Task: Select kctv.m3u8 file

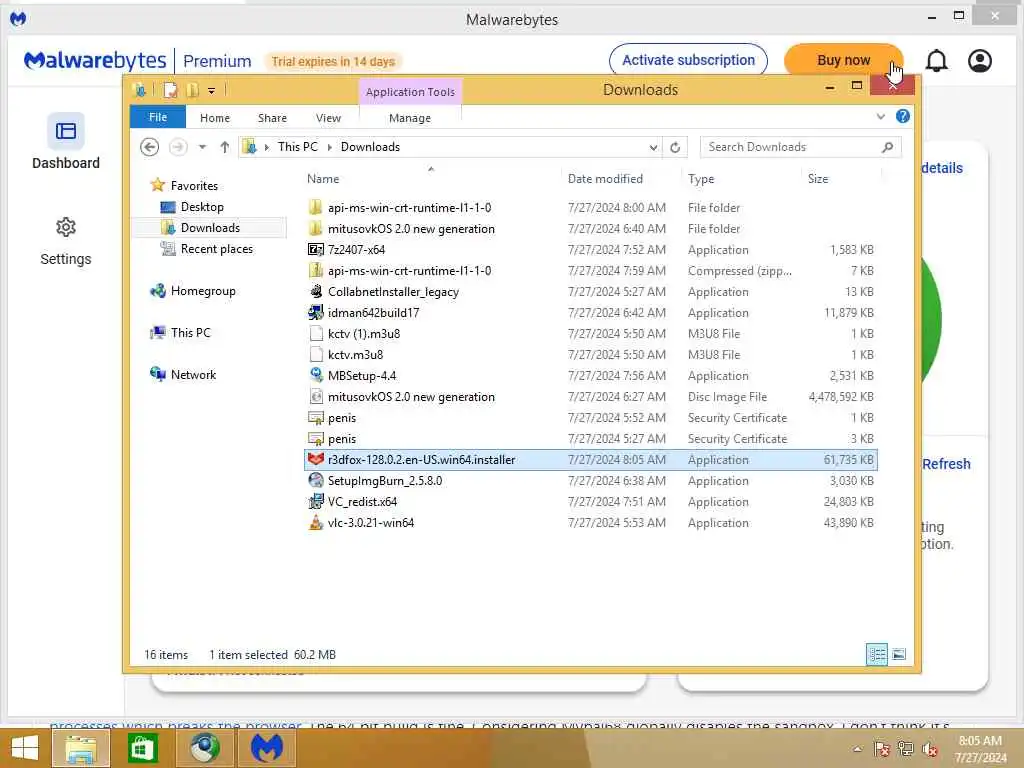Action: pos(590,355)
